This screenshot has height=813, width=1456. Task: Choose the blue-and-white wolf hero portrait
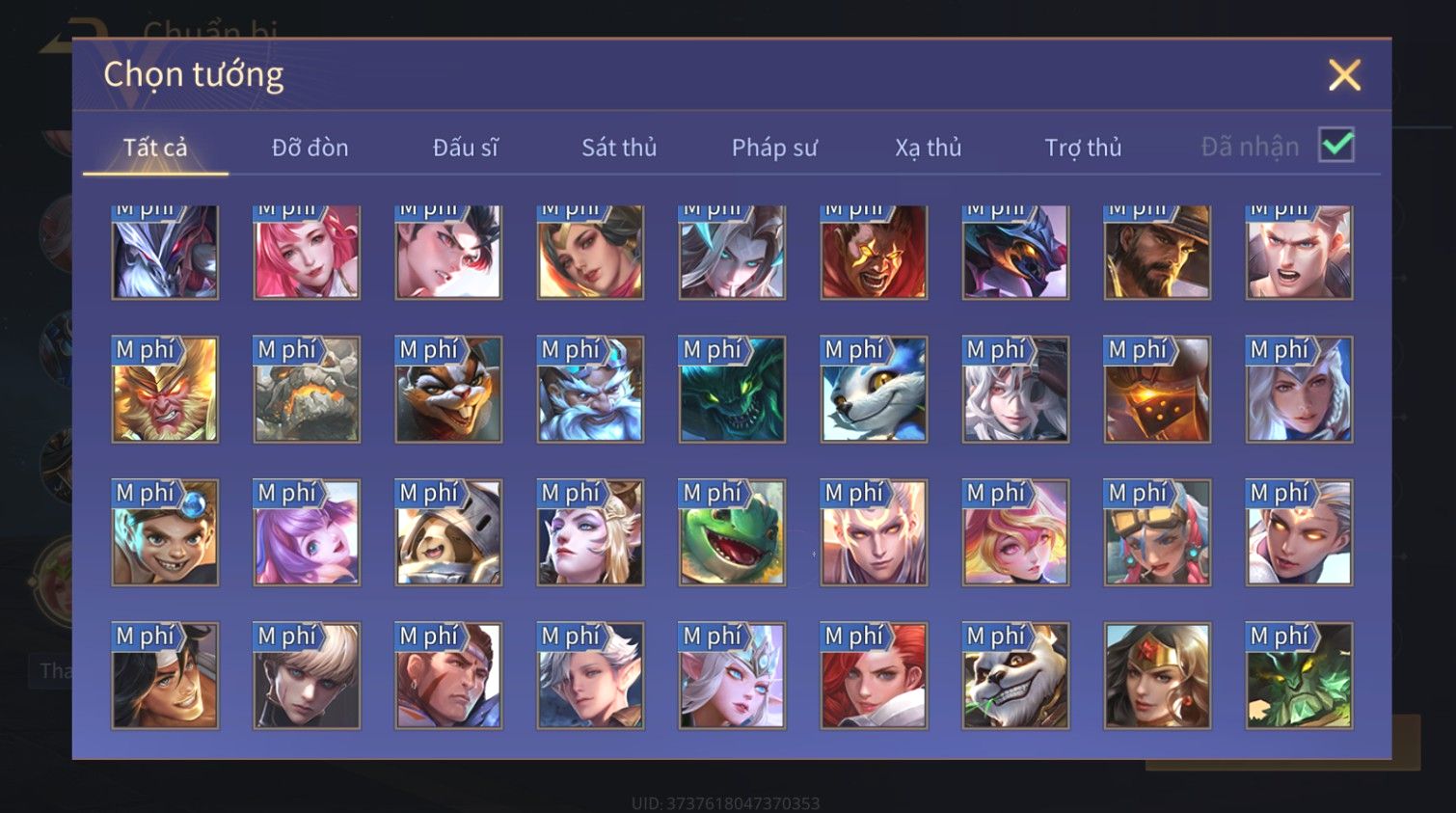point(874,390)
